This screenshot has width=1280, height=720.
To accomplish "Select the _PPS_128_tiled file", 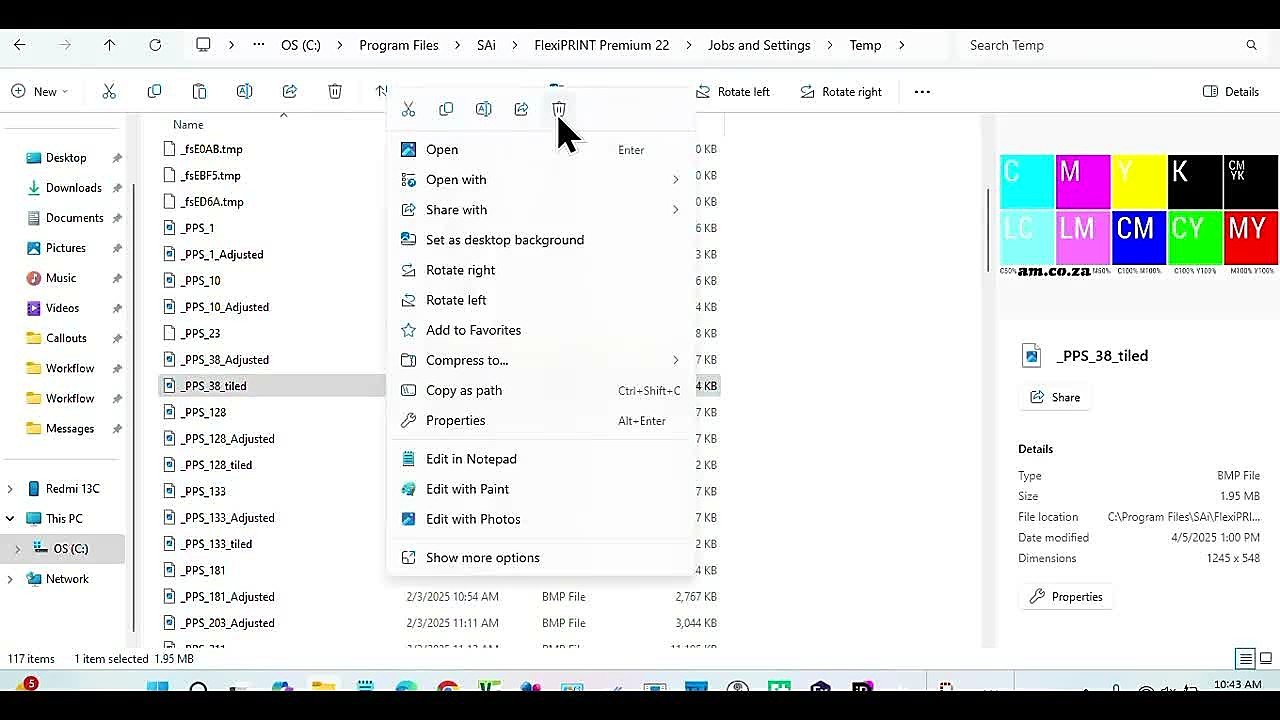I will click(217, 465).
